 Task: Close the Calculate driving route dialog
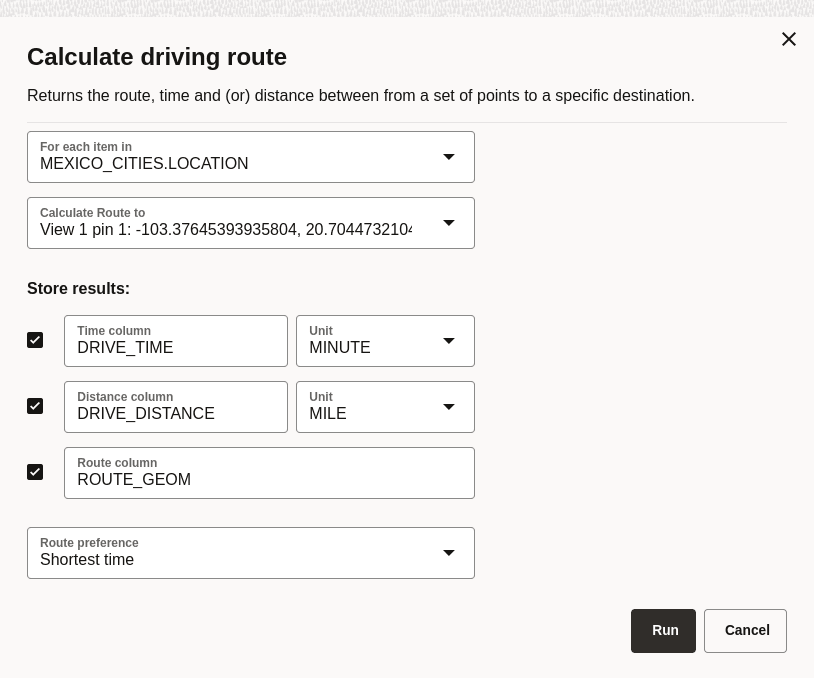click(x=789, y=39)
